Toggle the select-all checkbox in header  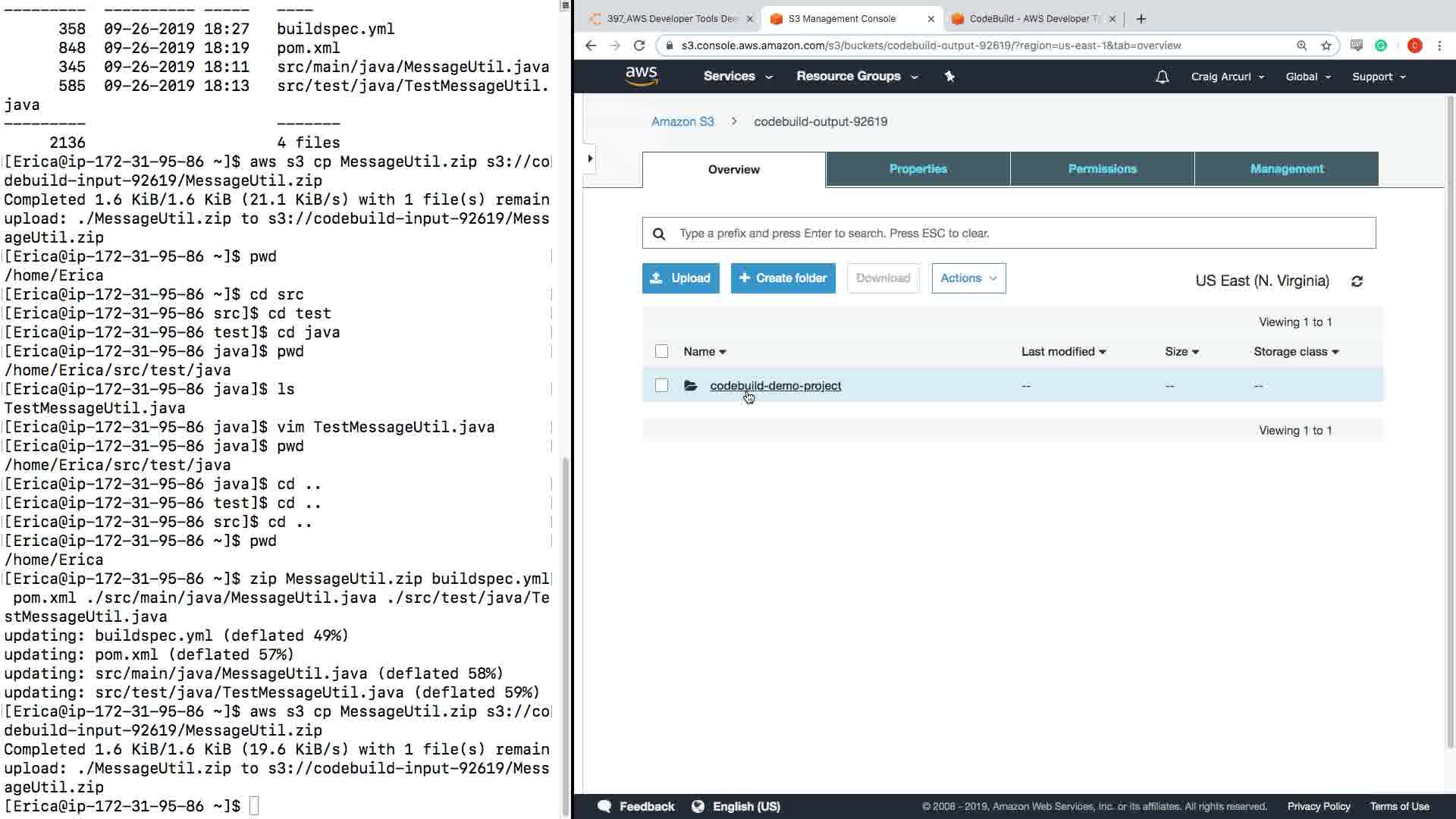tap(661, 352)
